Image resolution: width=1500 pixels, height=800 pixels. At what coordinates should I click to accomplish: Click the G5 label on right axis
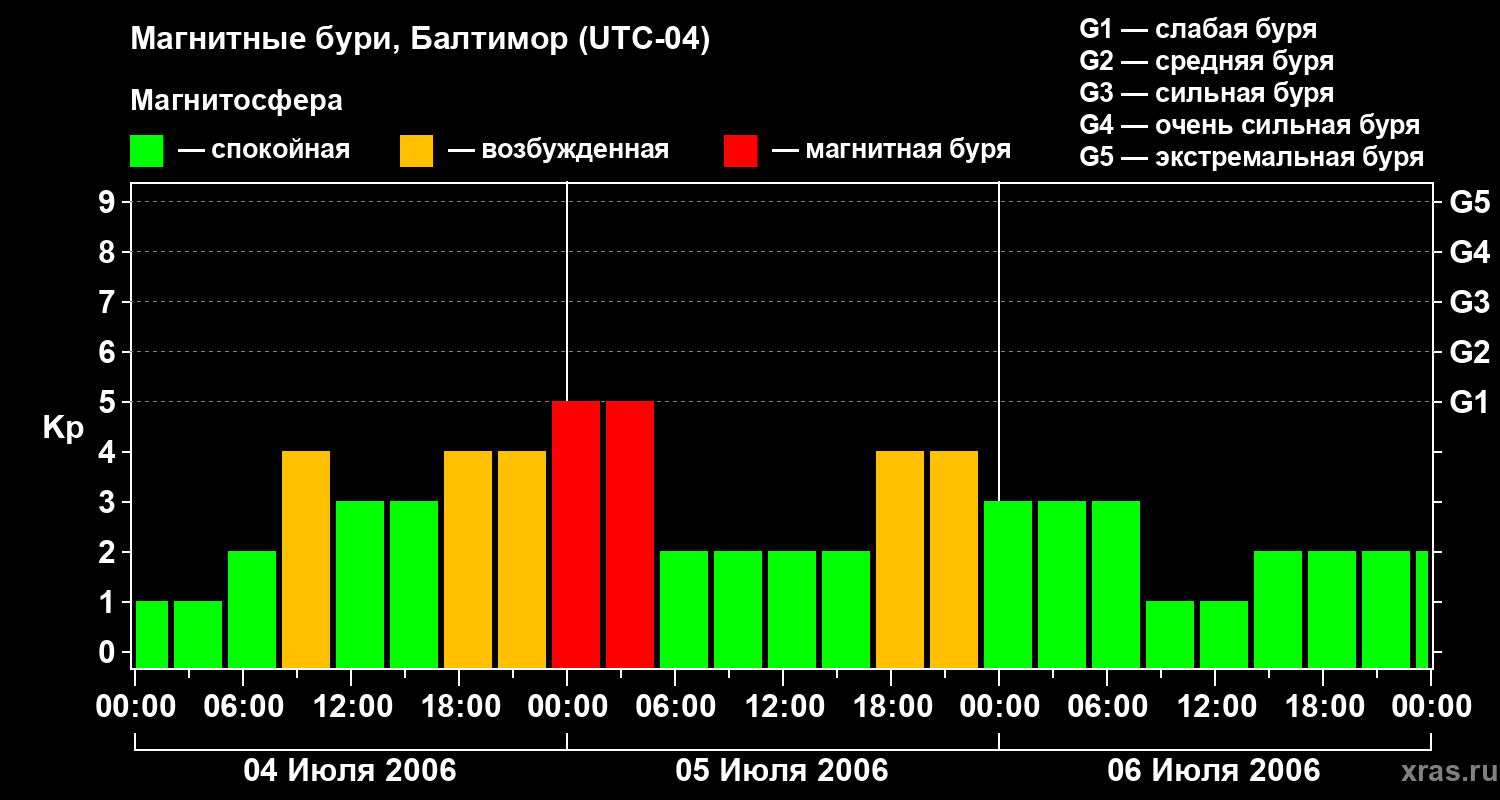coord(1469,203)
